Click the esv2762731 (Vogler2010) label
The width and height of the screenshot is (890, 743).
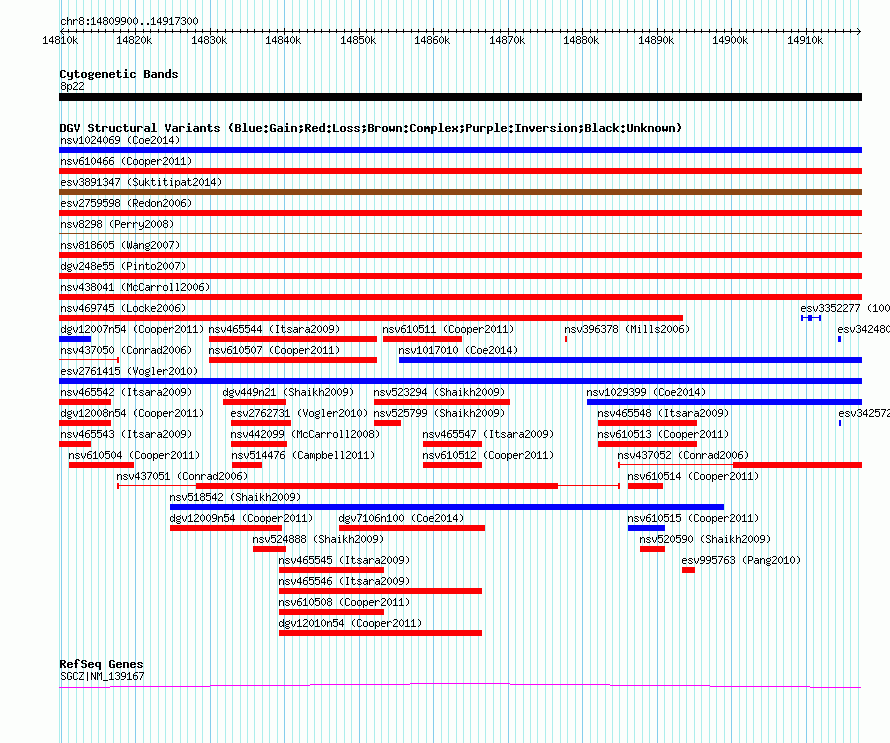click(299, 413)
